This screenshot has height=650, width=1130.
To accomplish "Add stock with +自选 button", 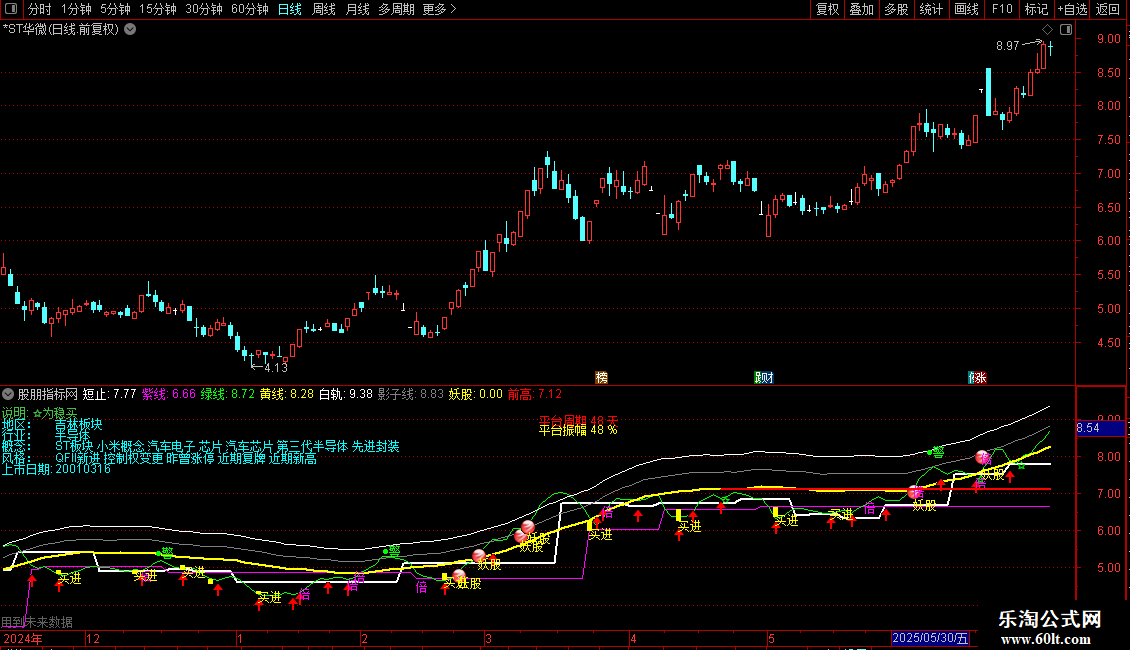I will click(1072, 9).
